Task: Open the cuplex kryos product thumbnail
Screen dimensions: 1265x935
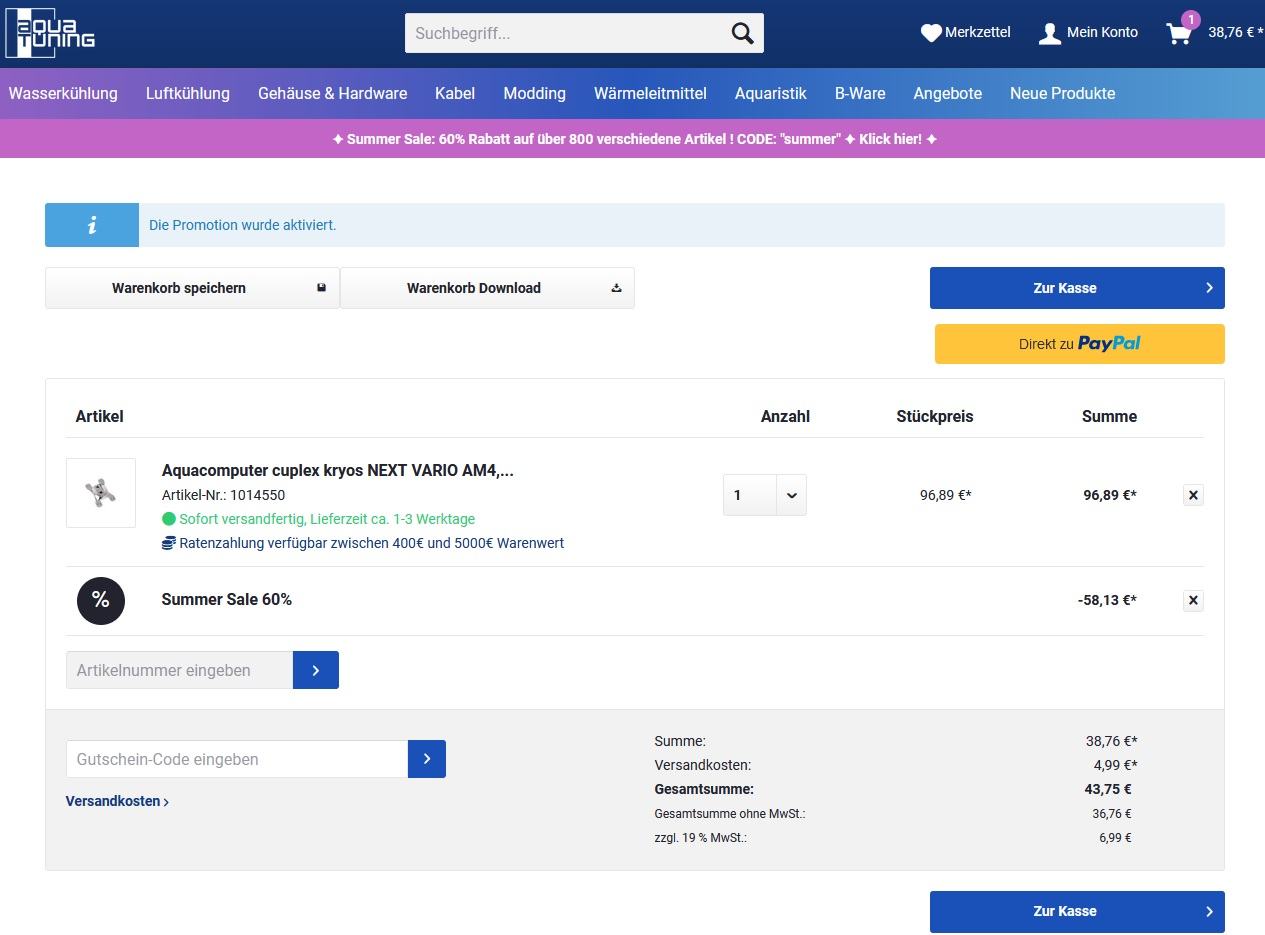Action: pyautogui.click(x=101, y=493)
